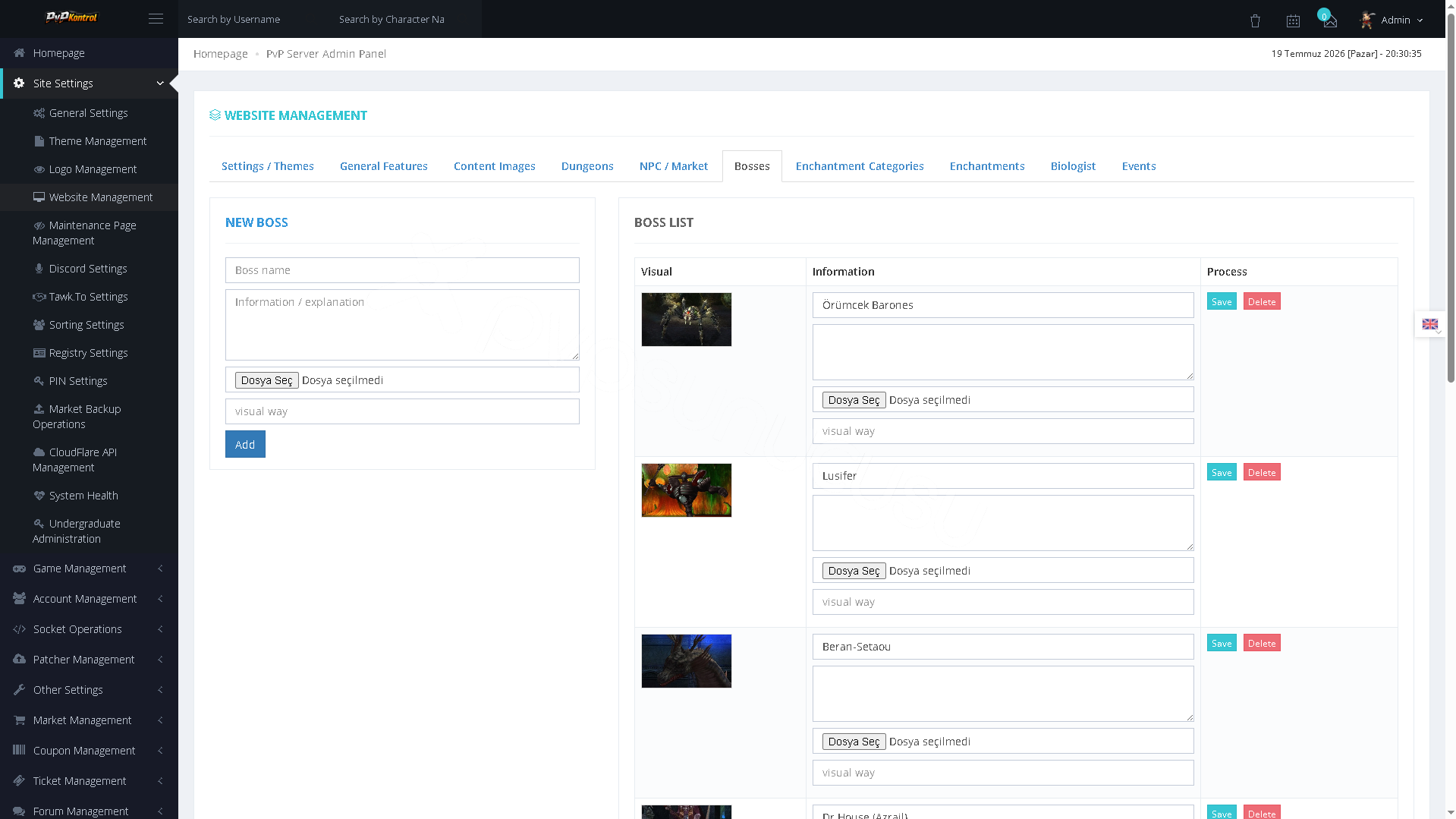1456x819 pixels.
Task: Expand Market Management arrow
Action: (160, 720)
